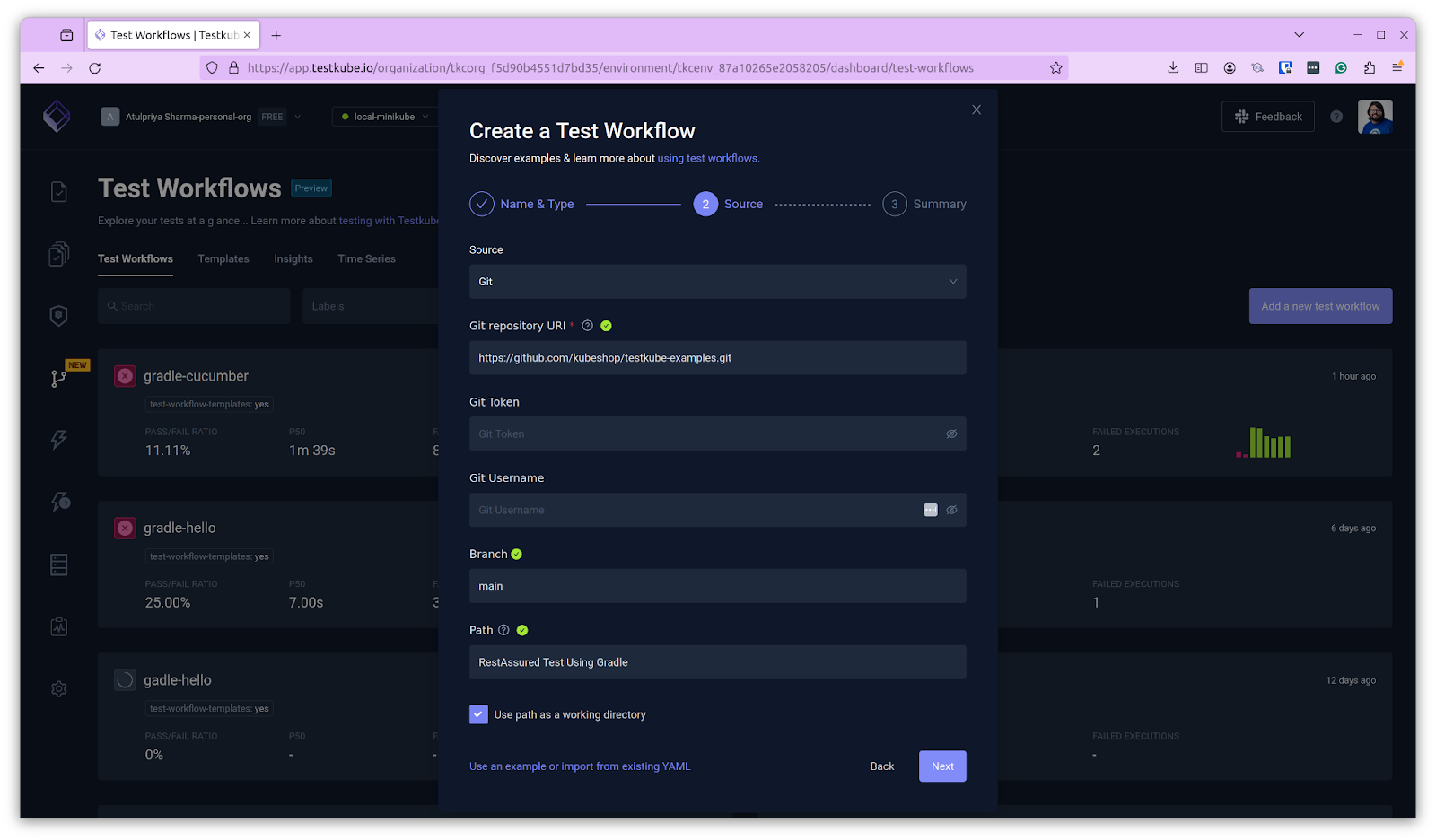Open the using test workflows link
1436x840 pixels.
708,158
